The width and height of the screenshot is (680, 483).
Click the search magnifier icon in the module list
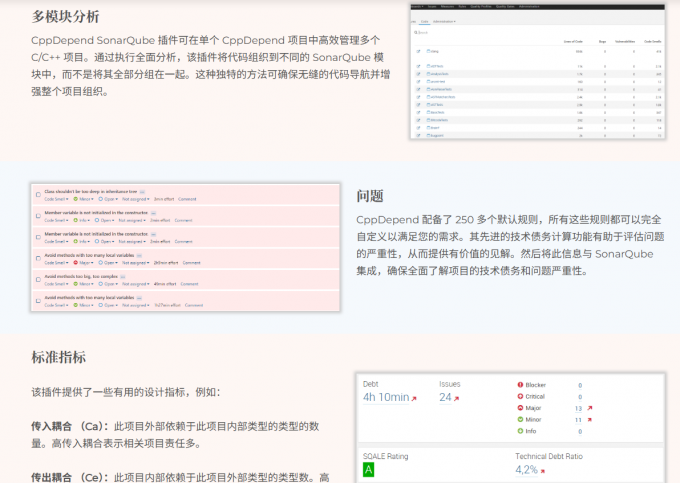(x=415, y=33)
